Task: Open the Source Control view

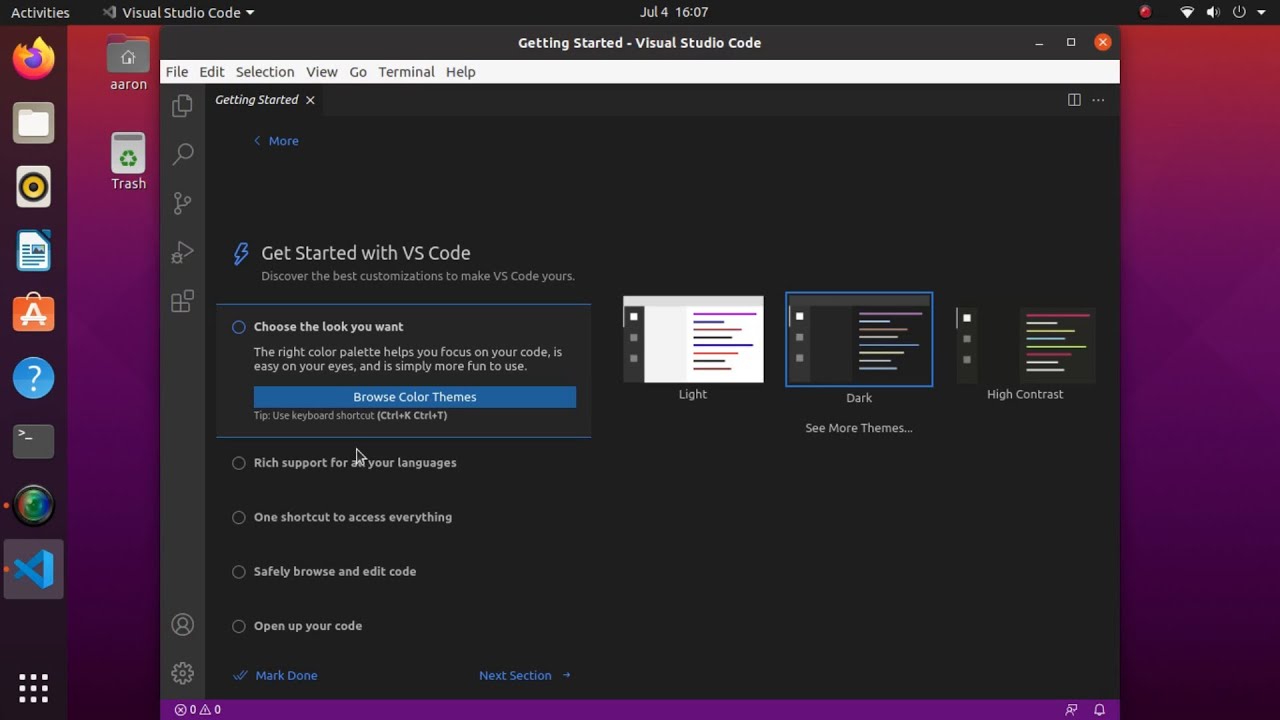Action: (x=182, y=203)
